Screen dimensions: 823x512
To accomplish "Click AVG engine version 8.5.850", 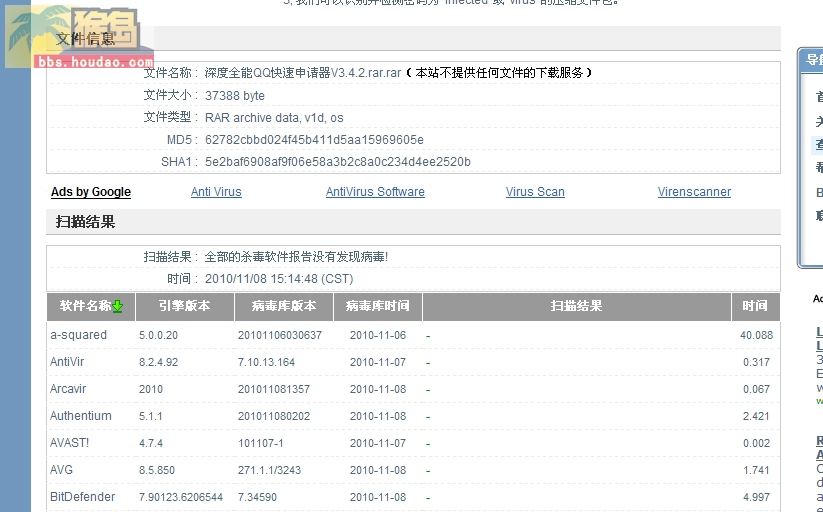I will click(x=157, y=470).
